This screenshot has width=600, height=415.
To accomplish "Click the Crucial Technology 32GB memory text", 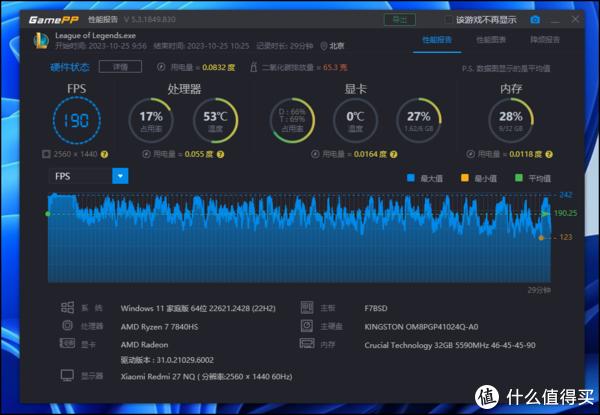I will pos(450,345).
